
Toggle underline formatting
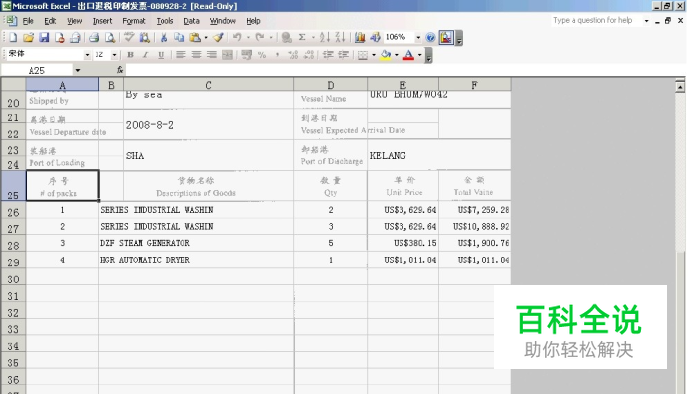click(161, 55)
